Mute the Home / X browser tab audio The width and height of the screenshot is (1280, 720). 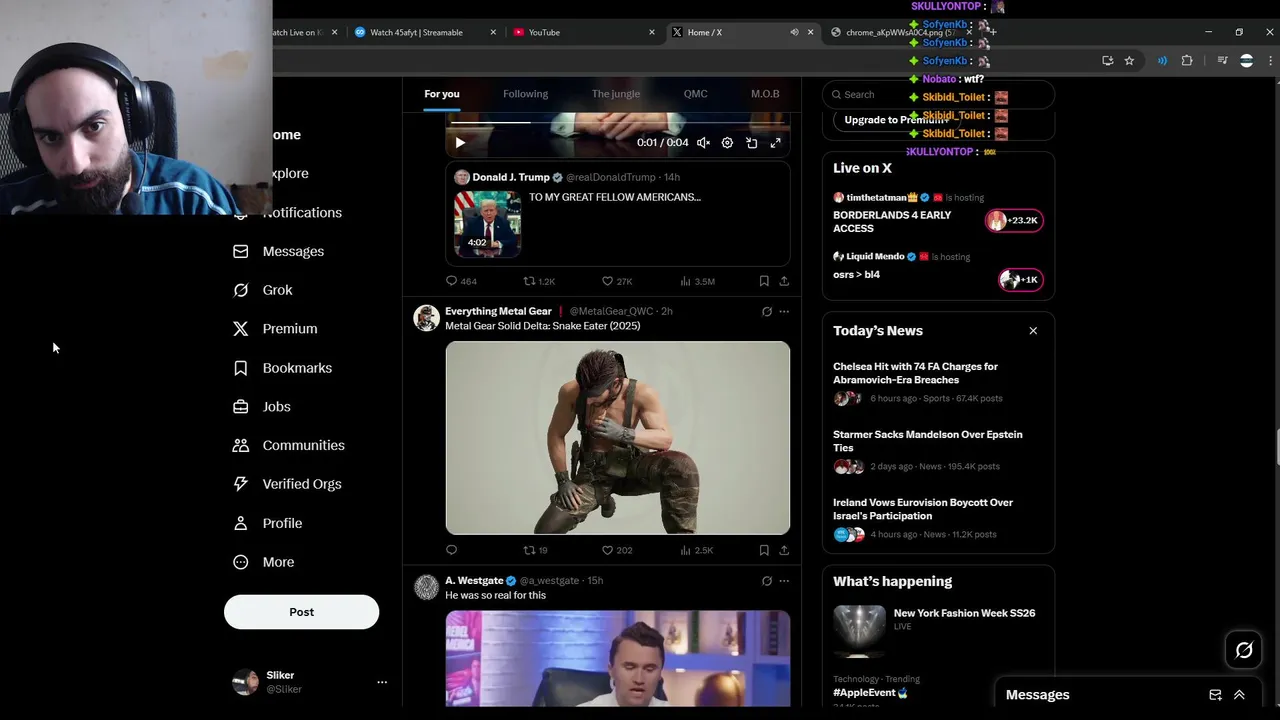coord(794,32)
